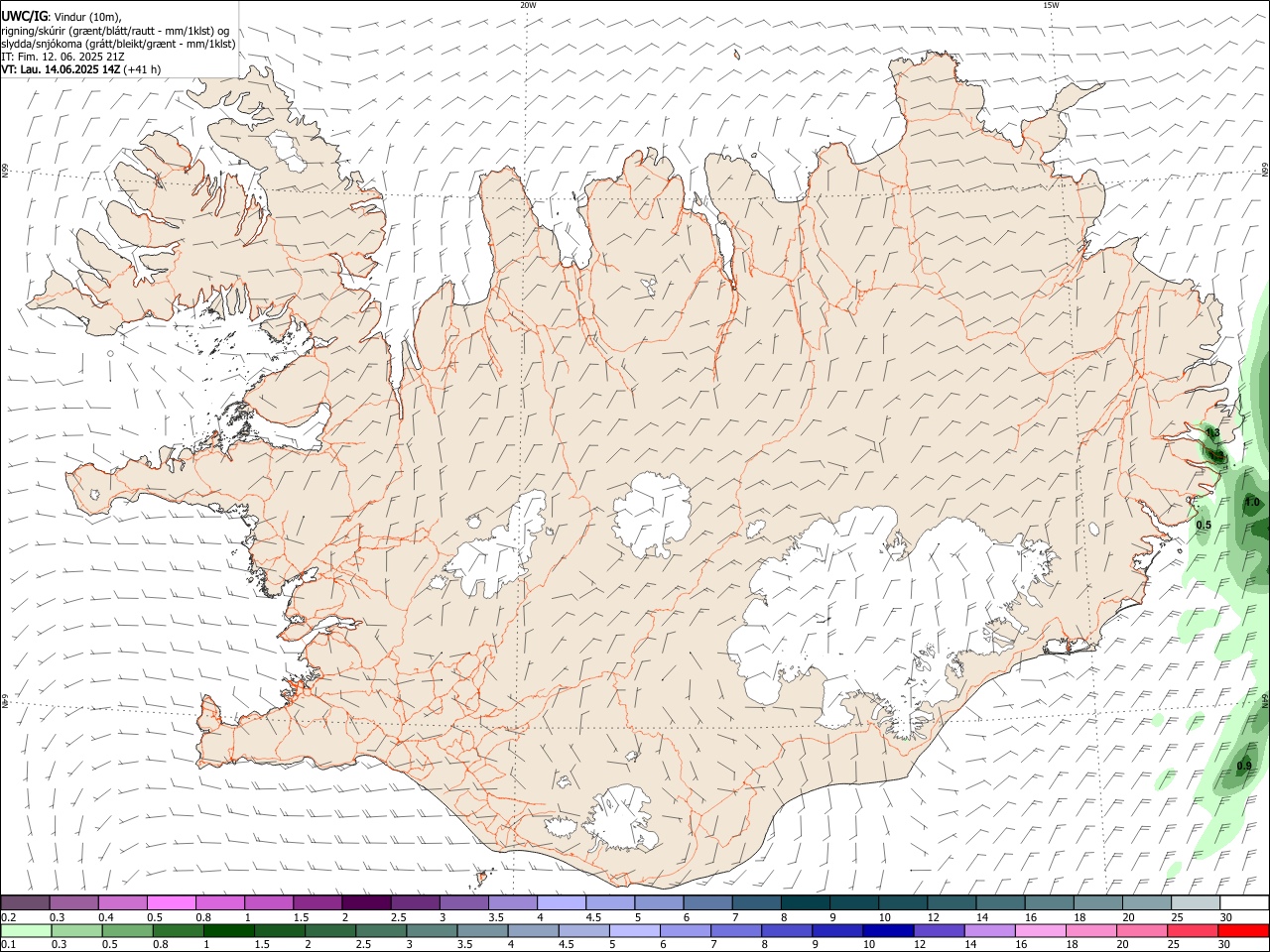Image resolution: width=1270 pixels, height=952 pixels.
Task: Click the crimson 25 mm rain swatch
Action: (1193, 930)
